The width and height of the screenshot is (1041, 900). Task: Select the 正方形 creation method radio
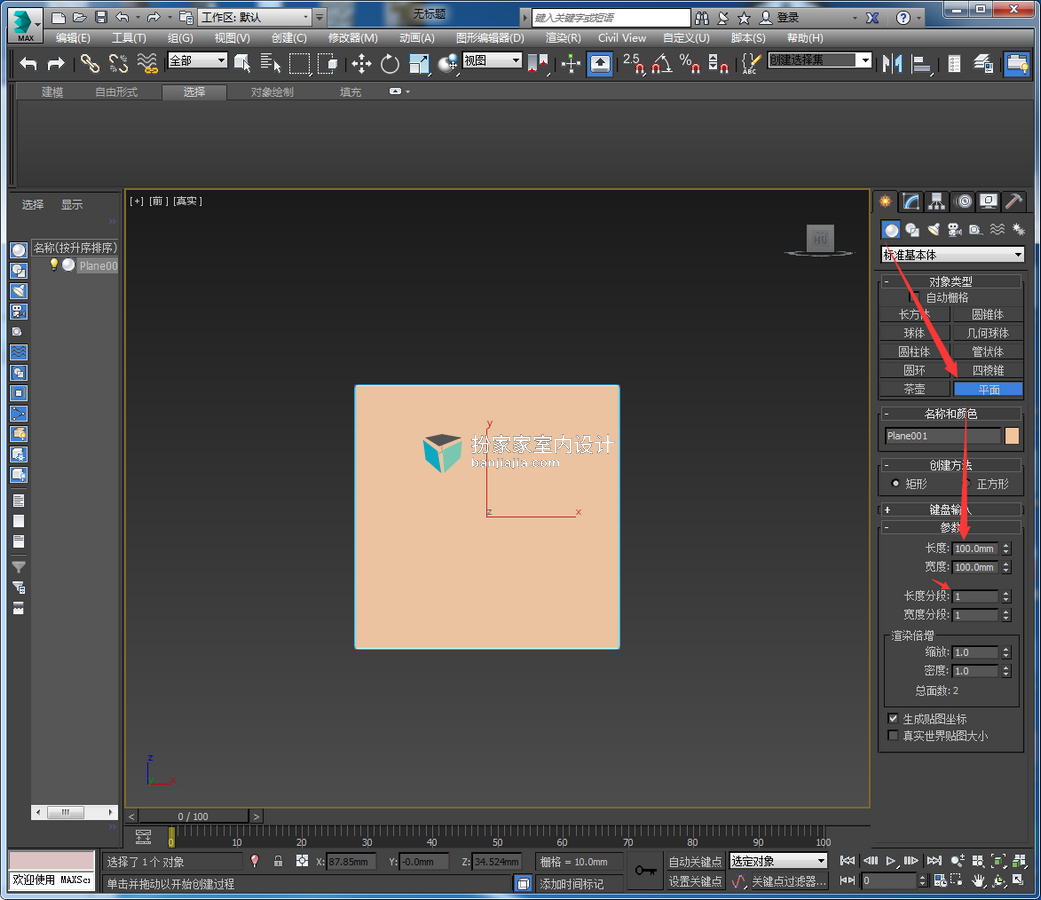[x=967, y=484]
